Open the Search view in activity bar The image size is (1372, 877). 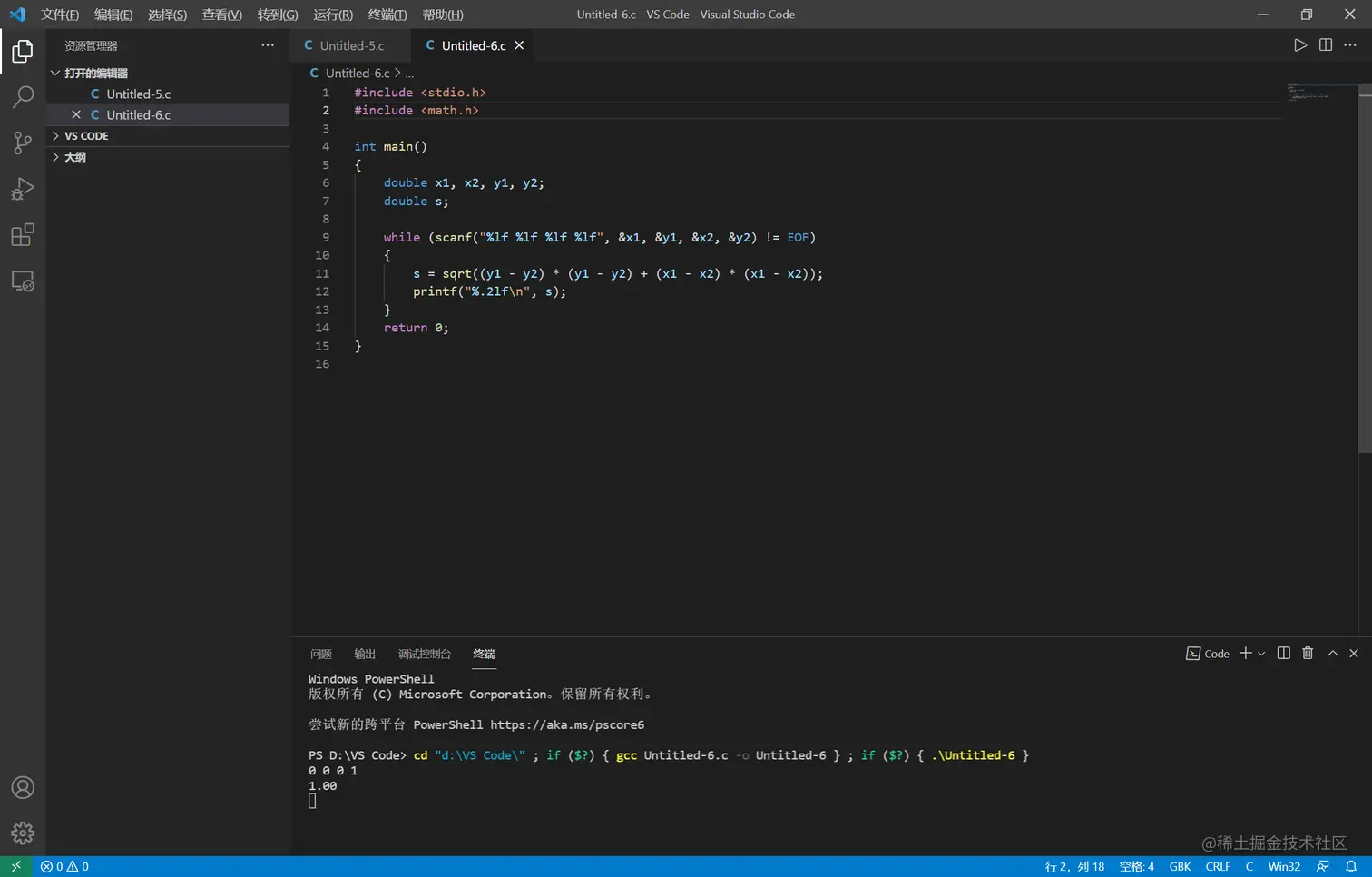[23, 96]
